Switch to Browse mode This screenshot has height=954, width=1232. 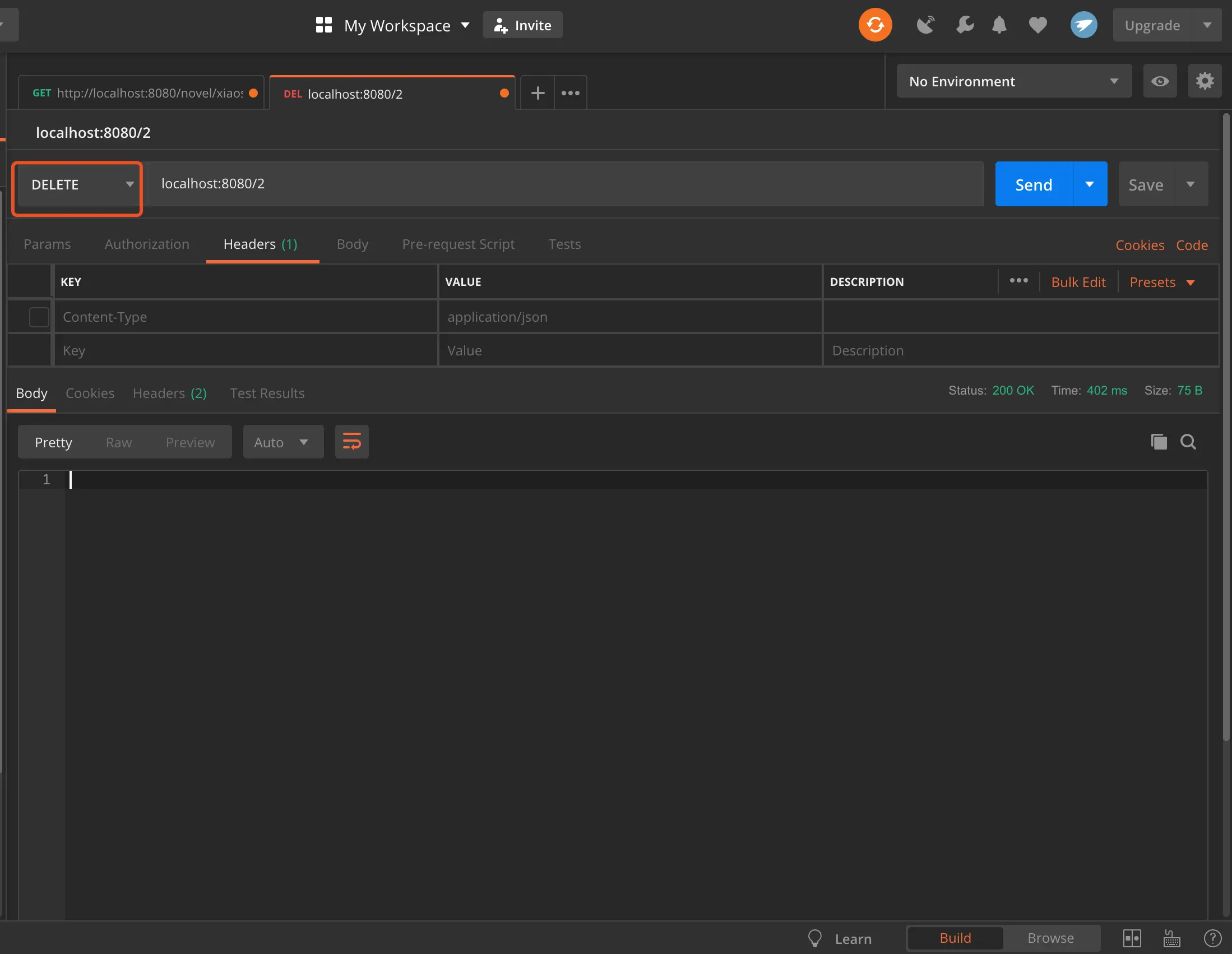point(1050,938)
